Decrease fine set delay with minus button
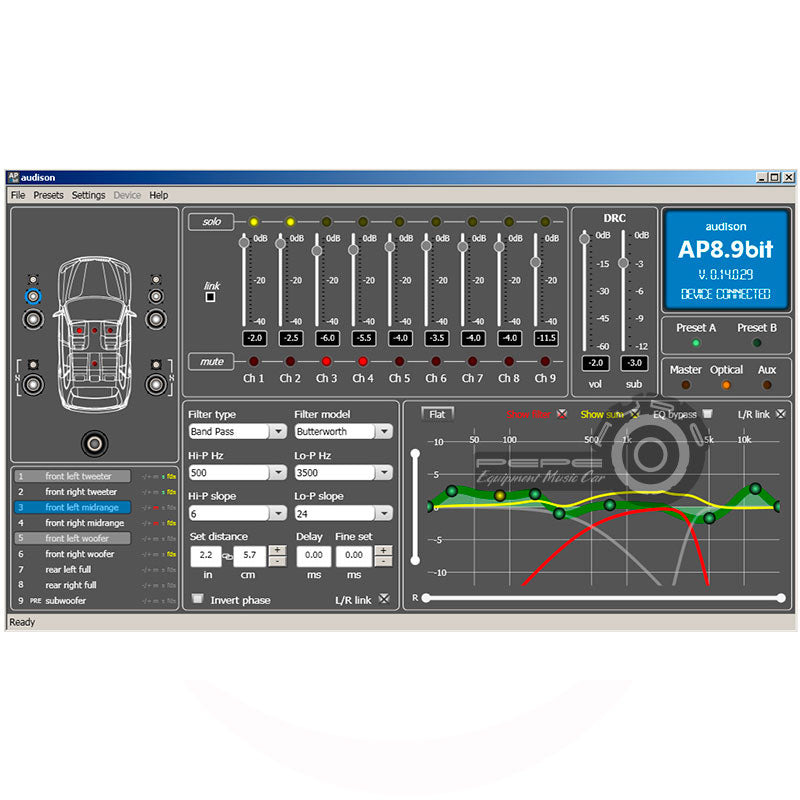The image size is (800, 800). tap(383, 562)
